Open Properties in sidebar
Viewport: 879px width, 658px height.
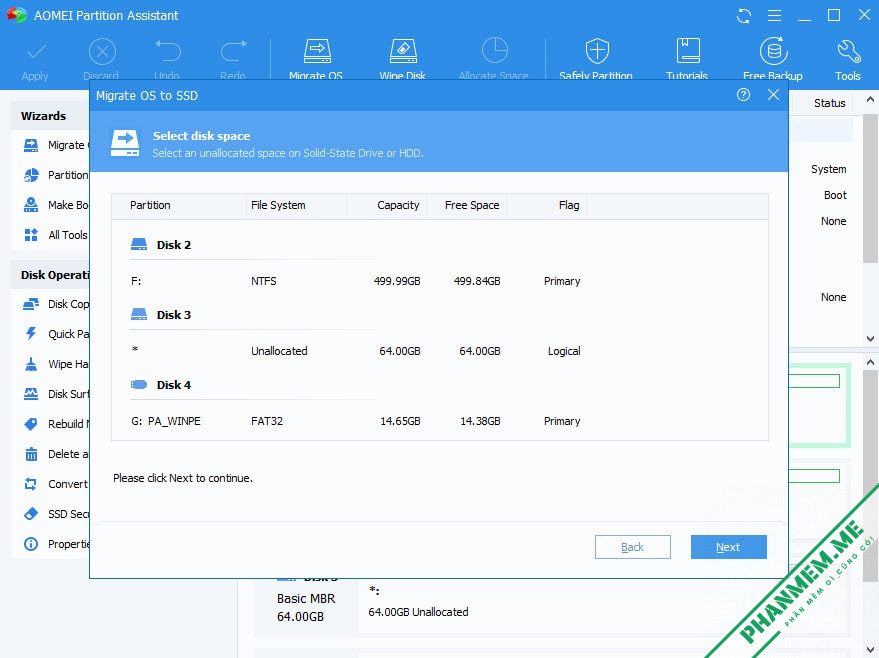point(55,544)
